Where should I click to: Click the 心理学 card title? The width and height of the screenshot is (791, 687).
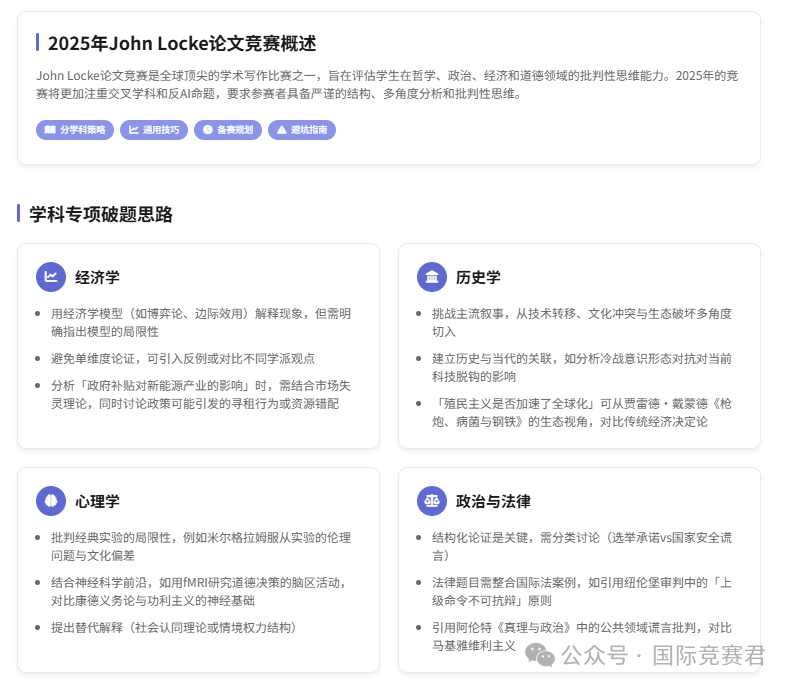coord(97,501)
